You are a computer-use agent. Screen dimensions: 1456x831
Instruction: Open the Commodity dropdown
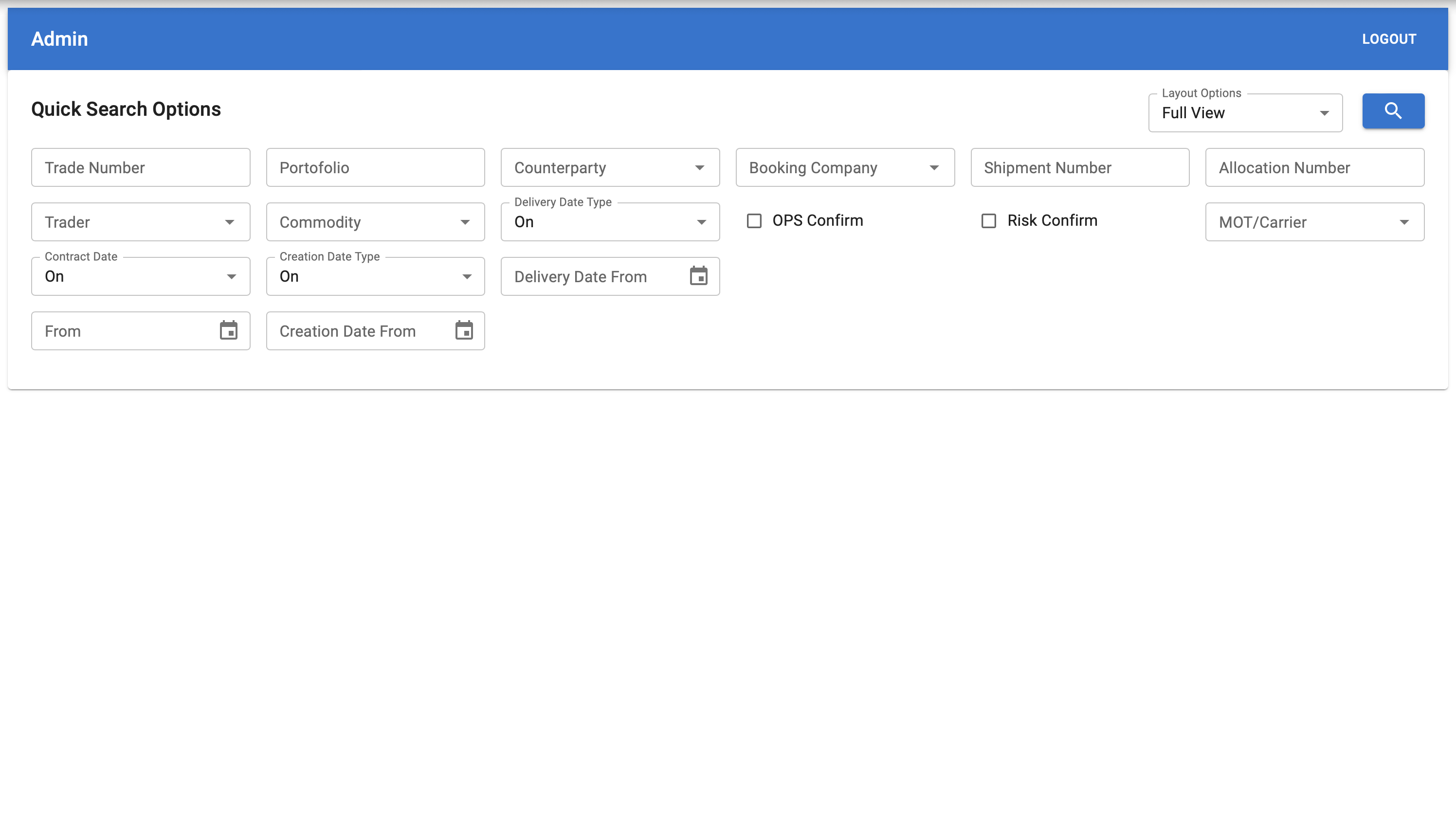pyautogui.click(x=376, y=222)
